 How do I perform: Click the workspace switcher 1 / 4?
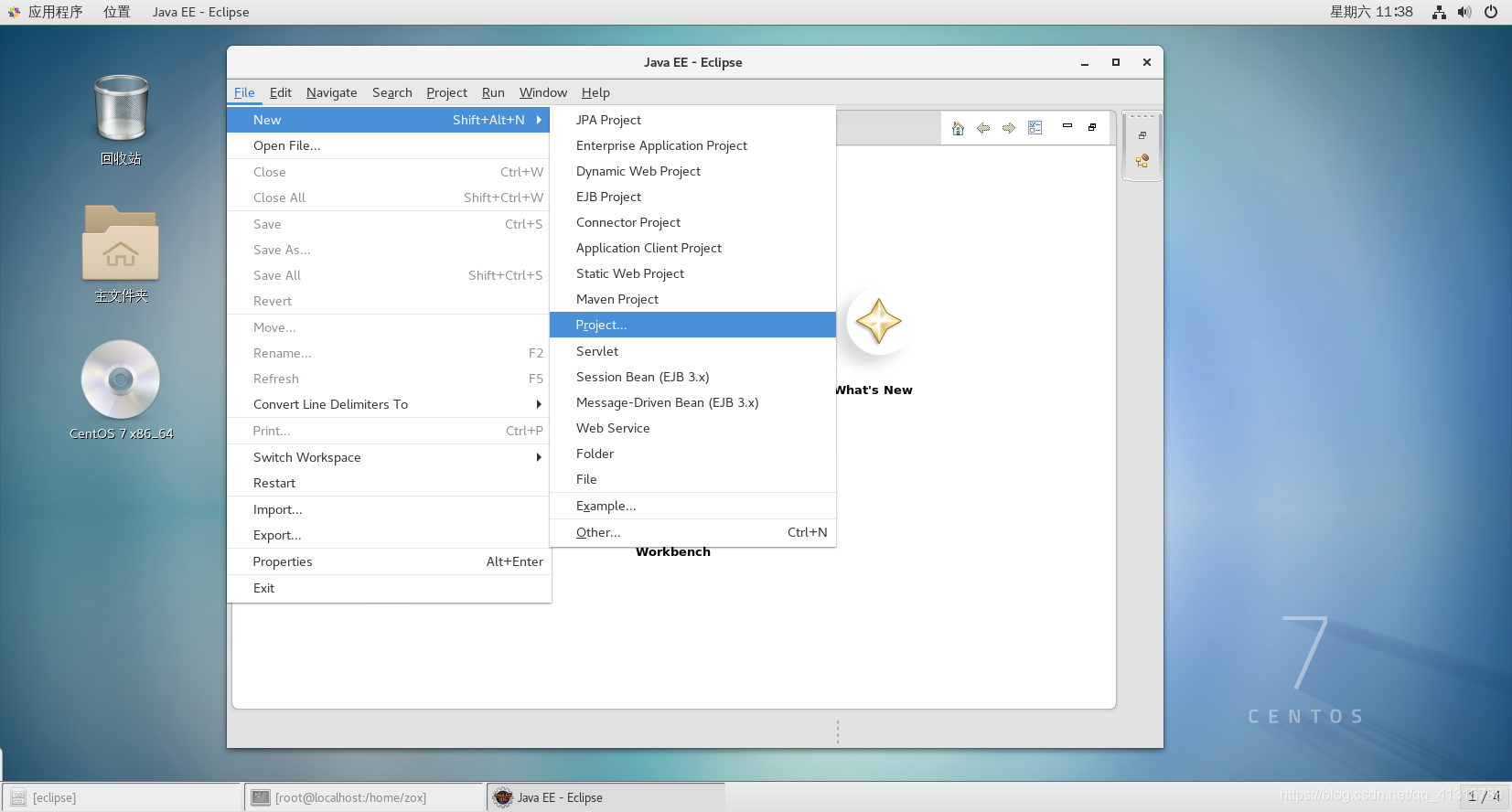coord(1484,796)
